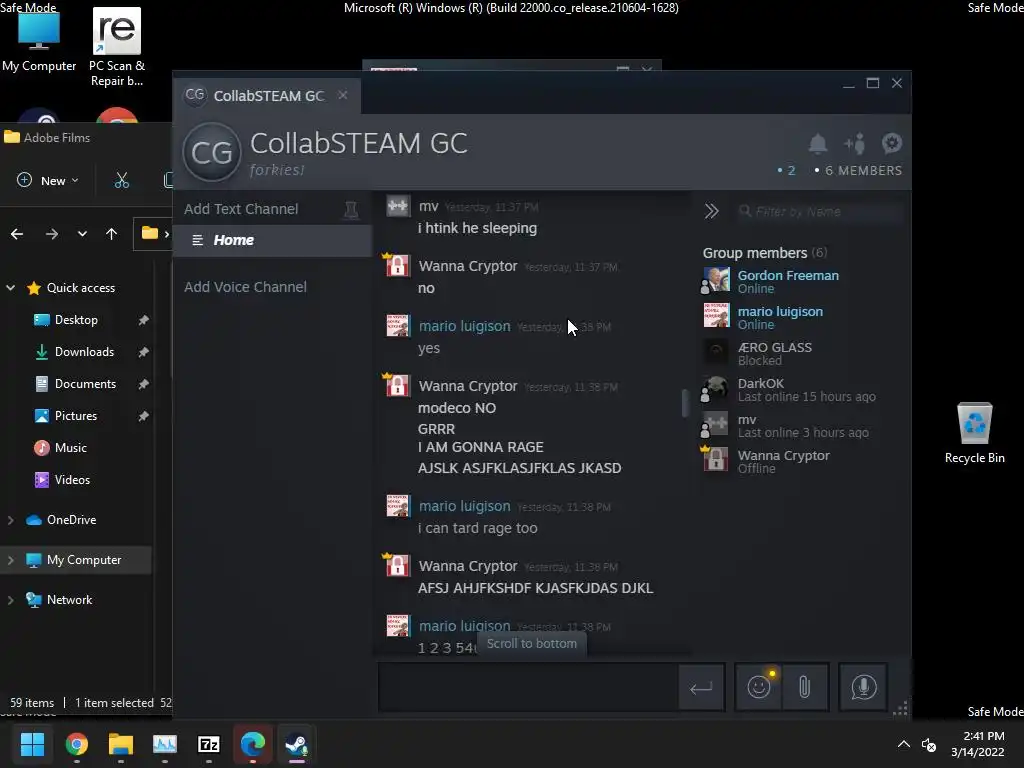This screenshot has height=768, width=1024.
Task: Collapse Quick access in File Explorer
Action: (x=10, y=287)
